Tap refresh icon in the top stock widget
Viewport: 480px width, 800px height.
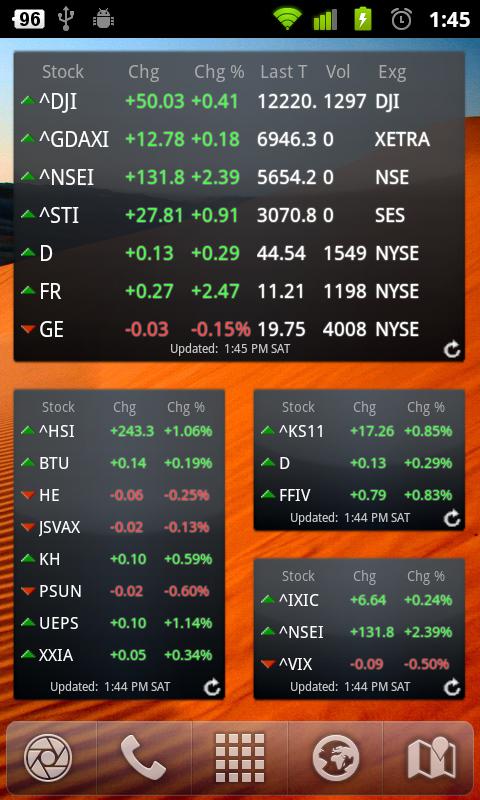451,349
